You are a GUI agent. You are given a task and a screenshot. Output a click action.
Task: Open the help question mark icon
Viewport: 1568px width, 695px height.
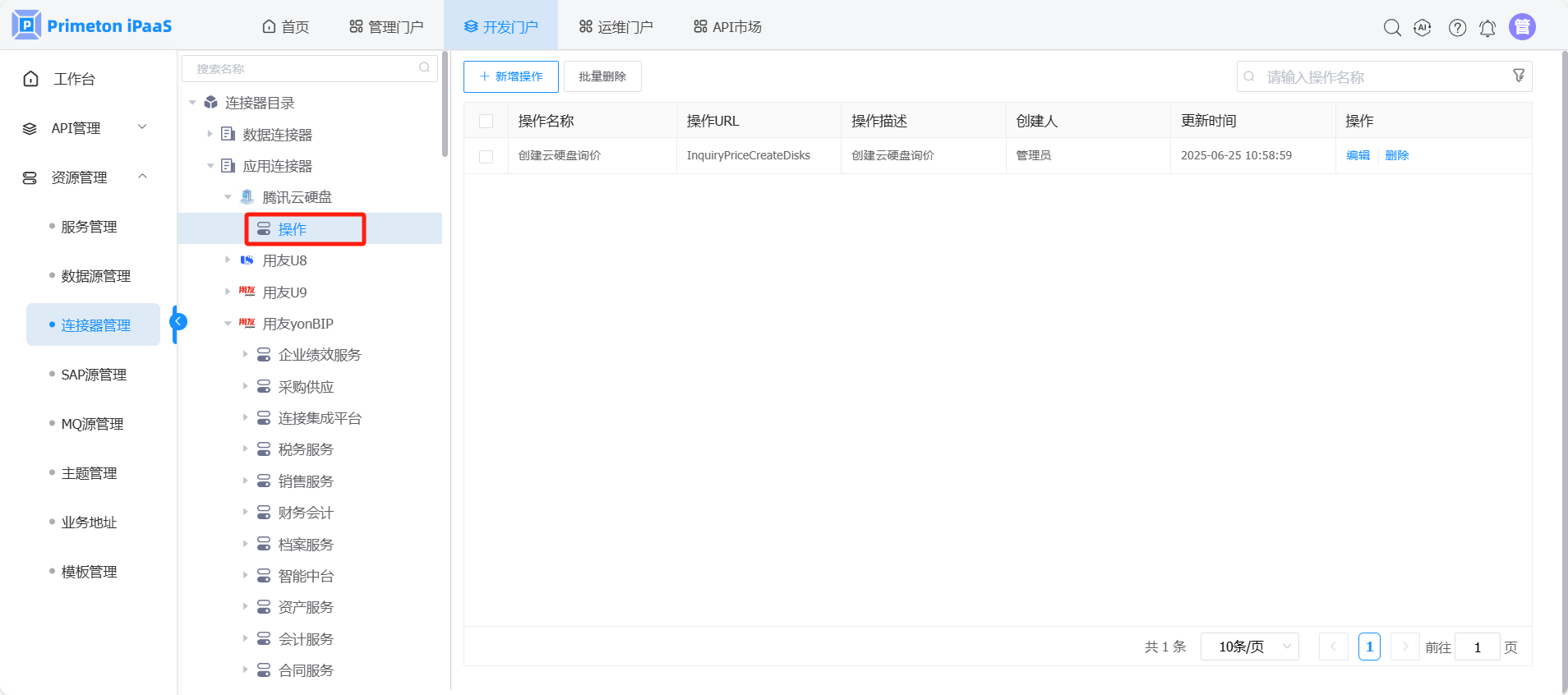coord(1457,27)
